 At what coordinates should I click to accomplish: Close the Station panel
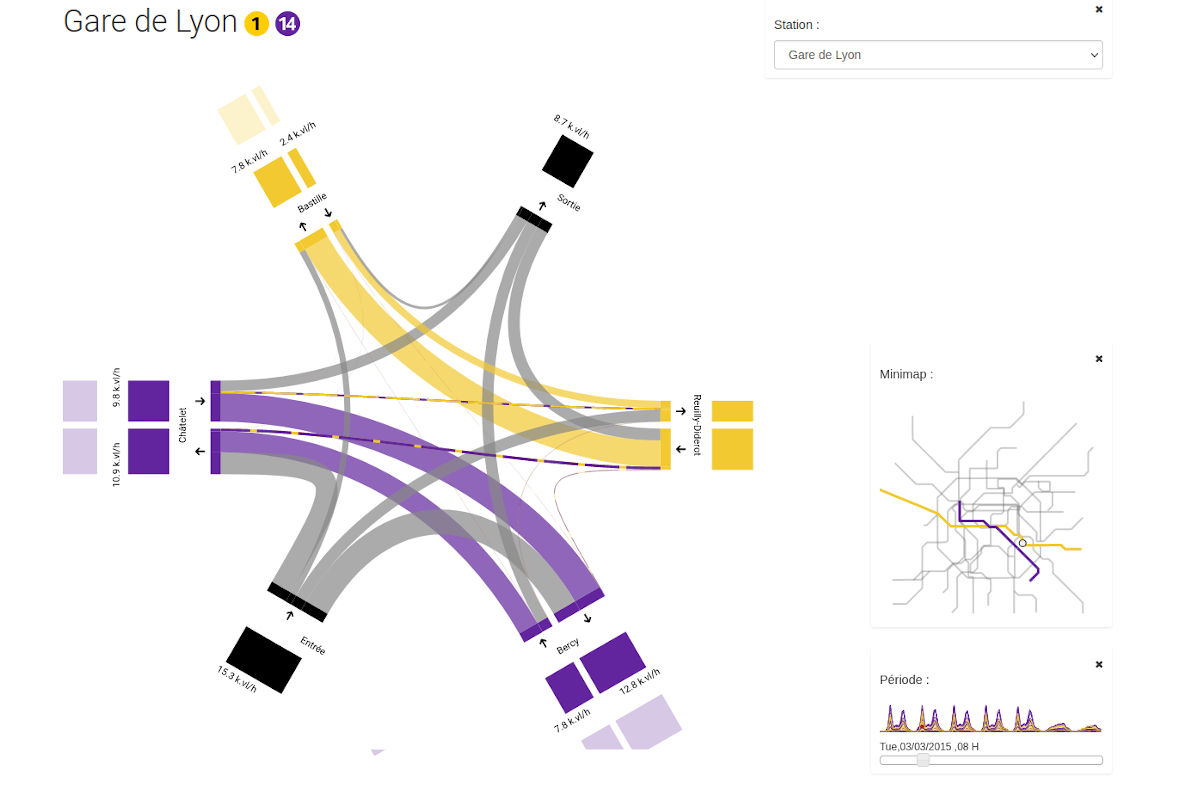(x=1099, y=9)
